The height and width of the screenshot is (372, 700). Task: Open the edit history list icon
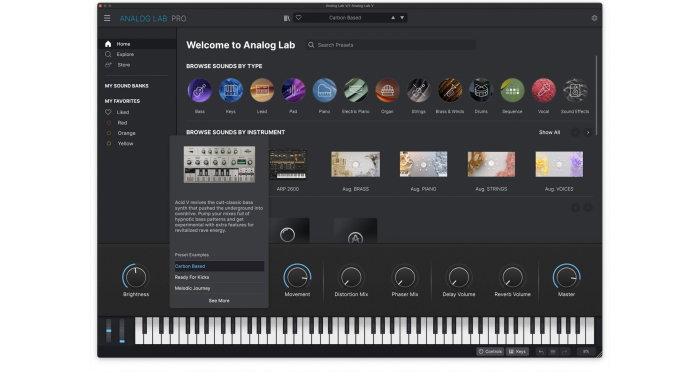pyautogui.click(x=553, y=352)
